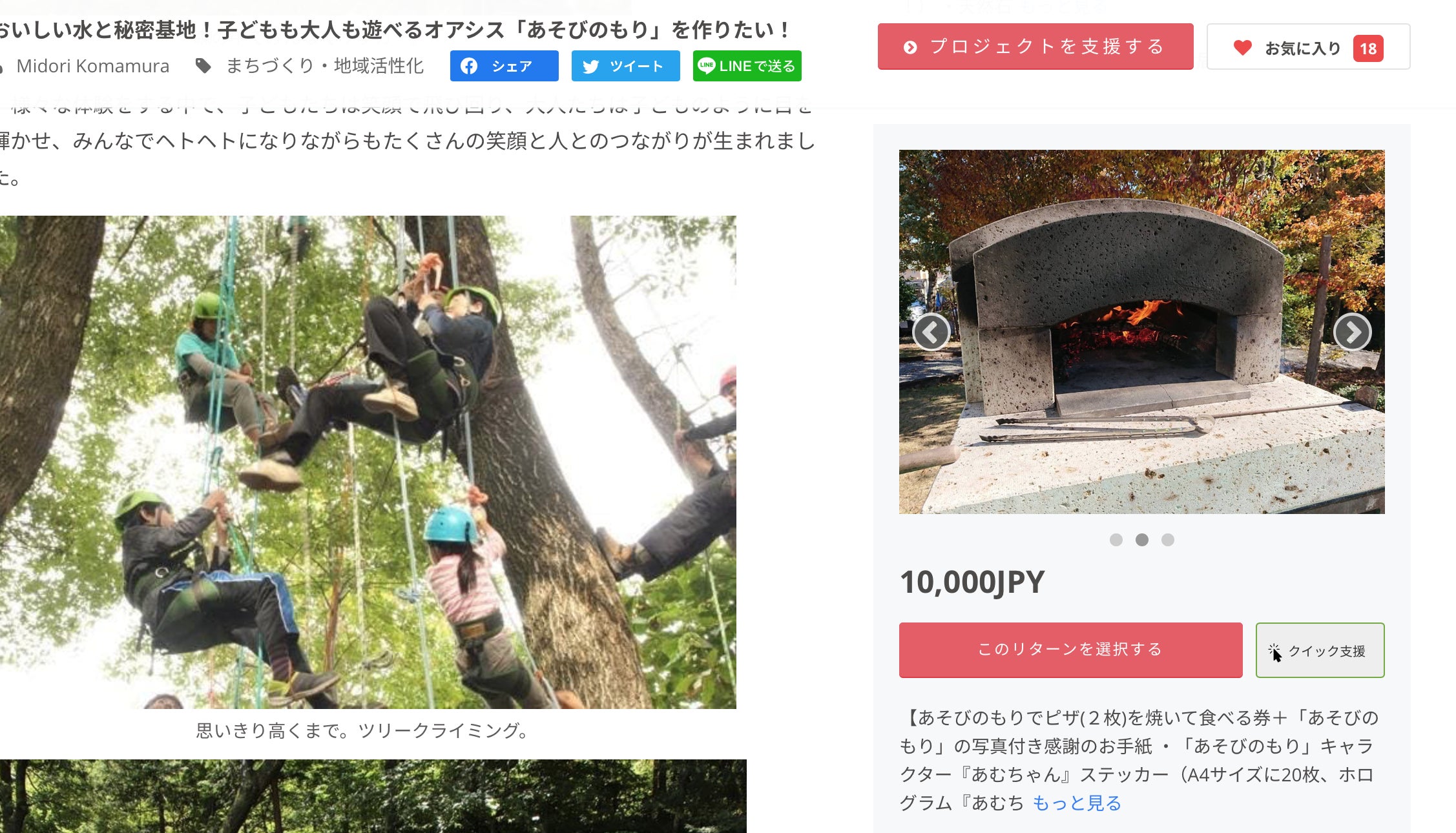Screen dimensions: 1456x833
Task: Open the tree climbing photo
Action: click(368, 462)
